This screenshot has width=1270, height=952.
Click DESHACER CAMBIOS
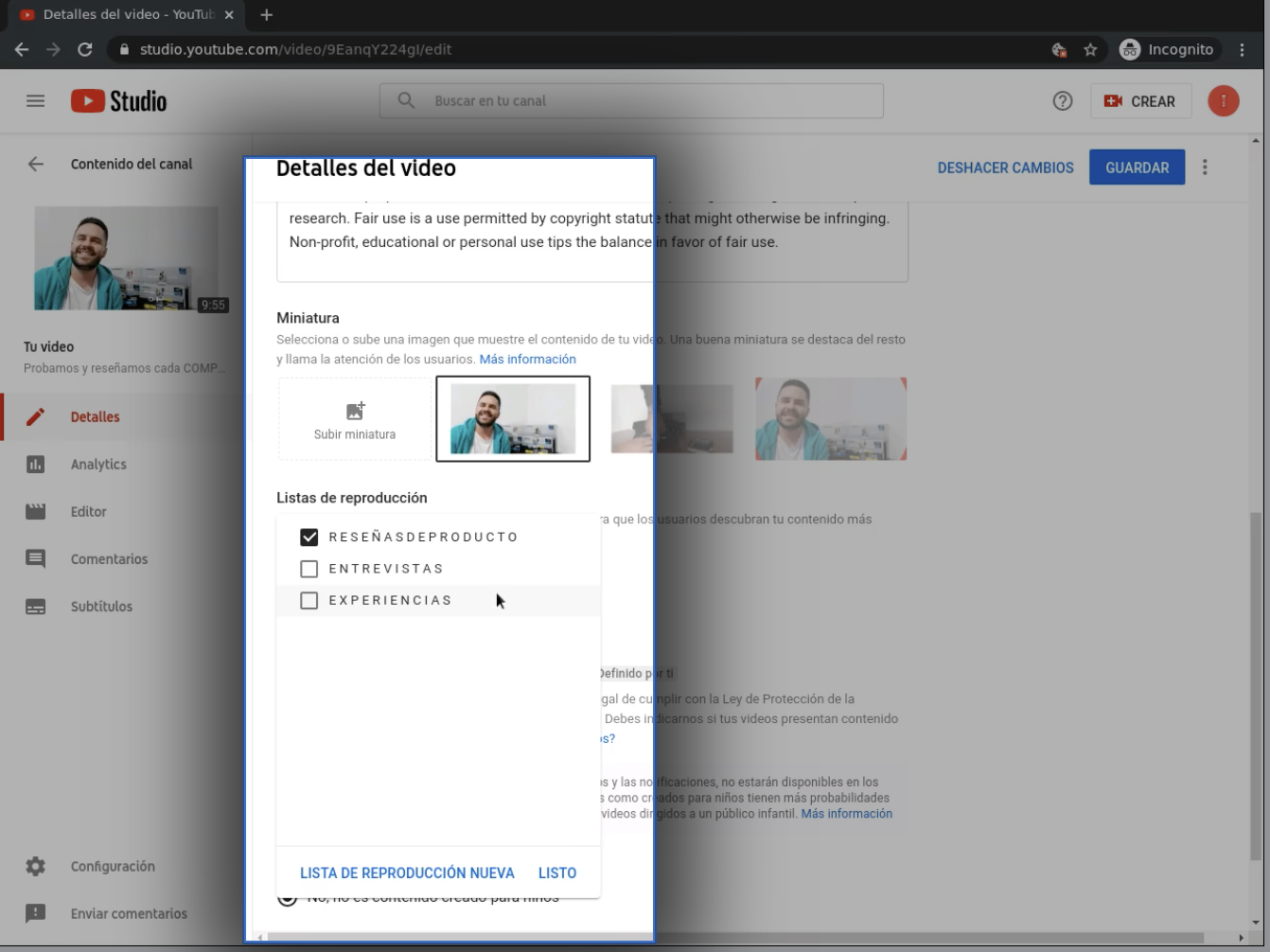[x=1005, y=167]
